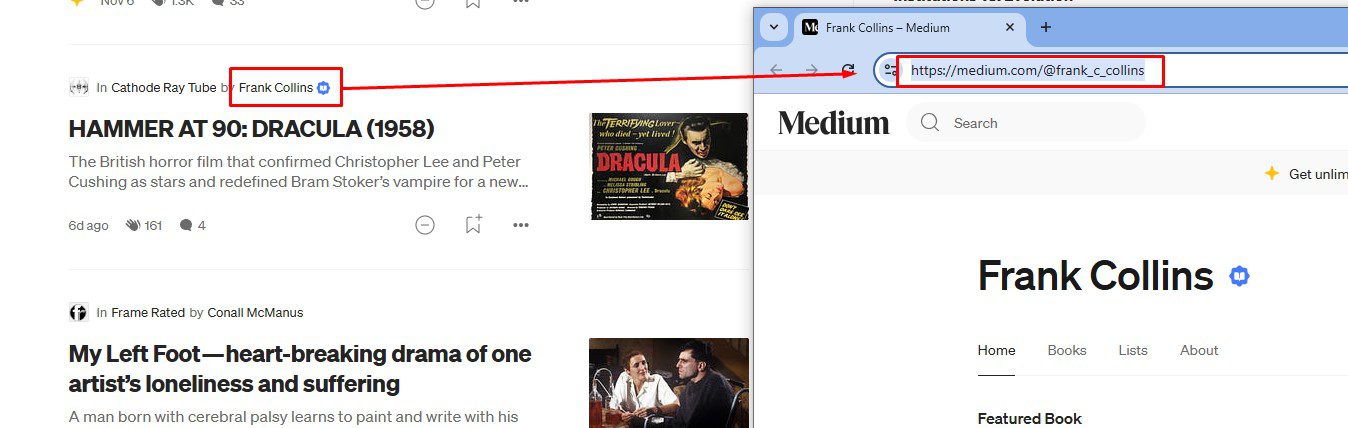Open the Cathode Ray Tube publication link
This screenshot has height=428, width=1348.
tap(163, 88)
